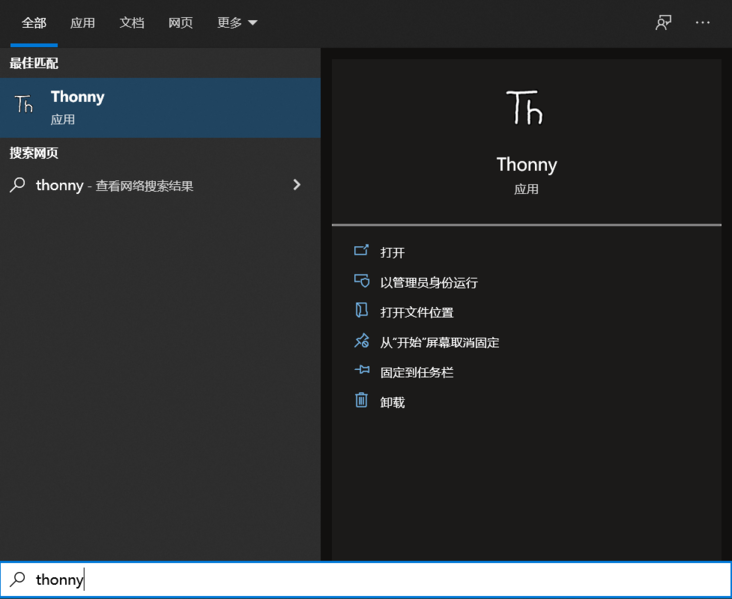Expand the 更多 filter dropdown

pos(237,22)
